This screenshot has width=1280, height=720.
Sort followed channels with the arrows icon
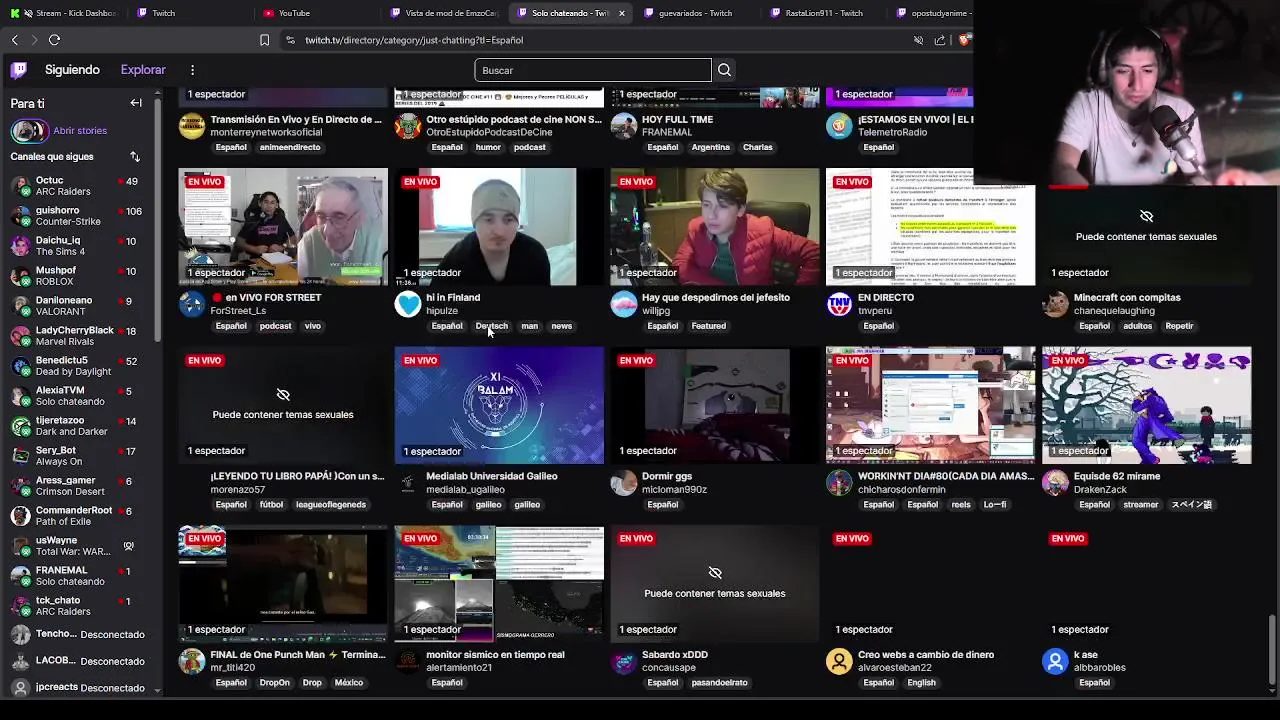[x=135, y=157]
